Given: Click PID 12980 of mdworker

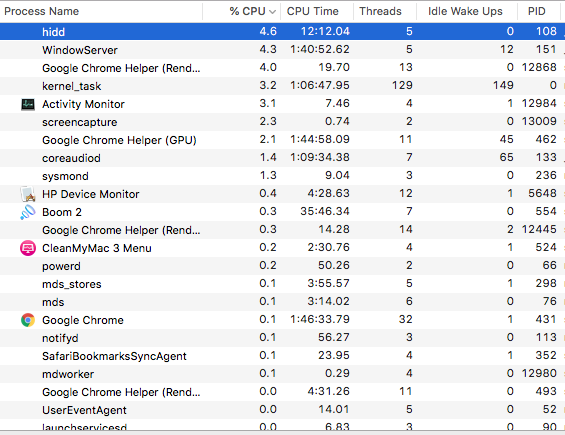Looking at the screenshot, I should 539,373.
